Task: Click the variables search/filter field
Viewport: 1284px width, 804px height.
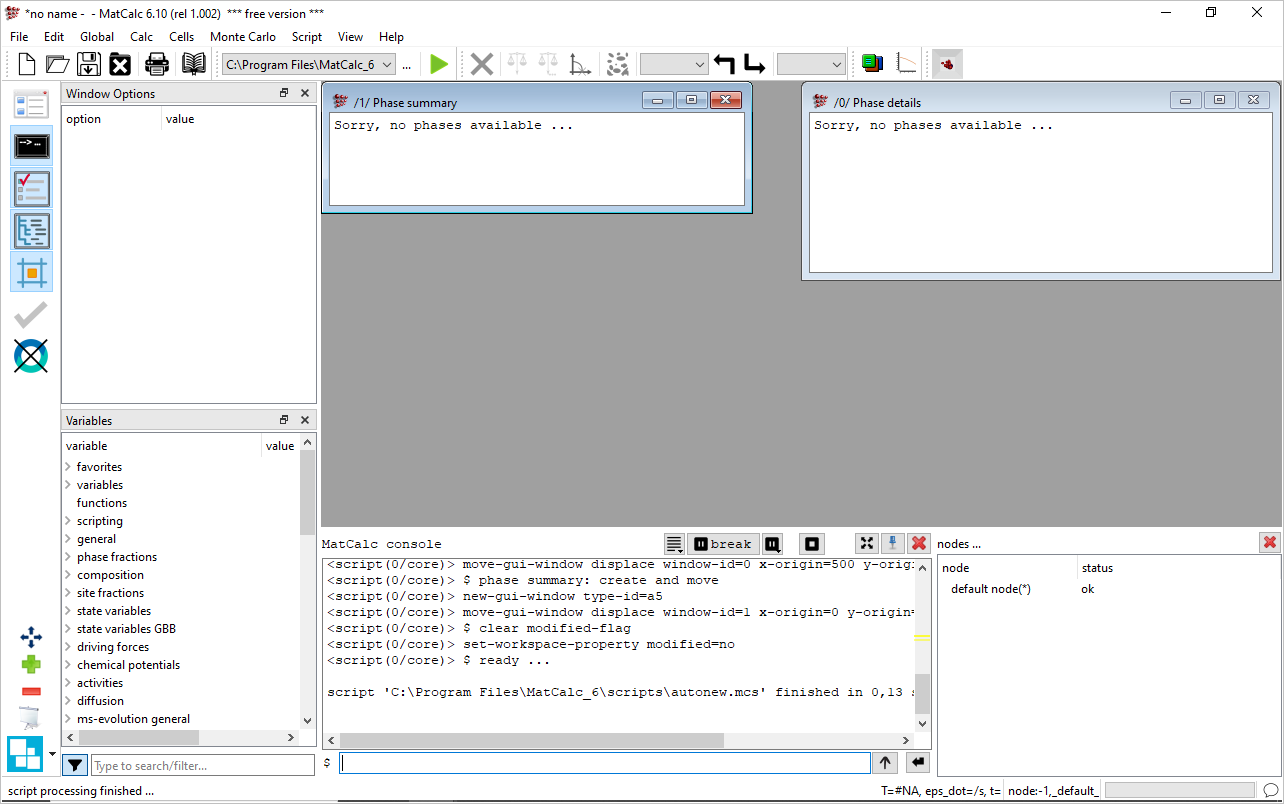Action: click(x=203, y=765)
